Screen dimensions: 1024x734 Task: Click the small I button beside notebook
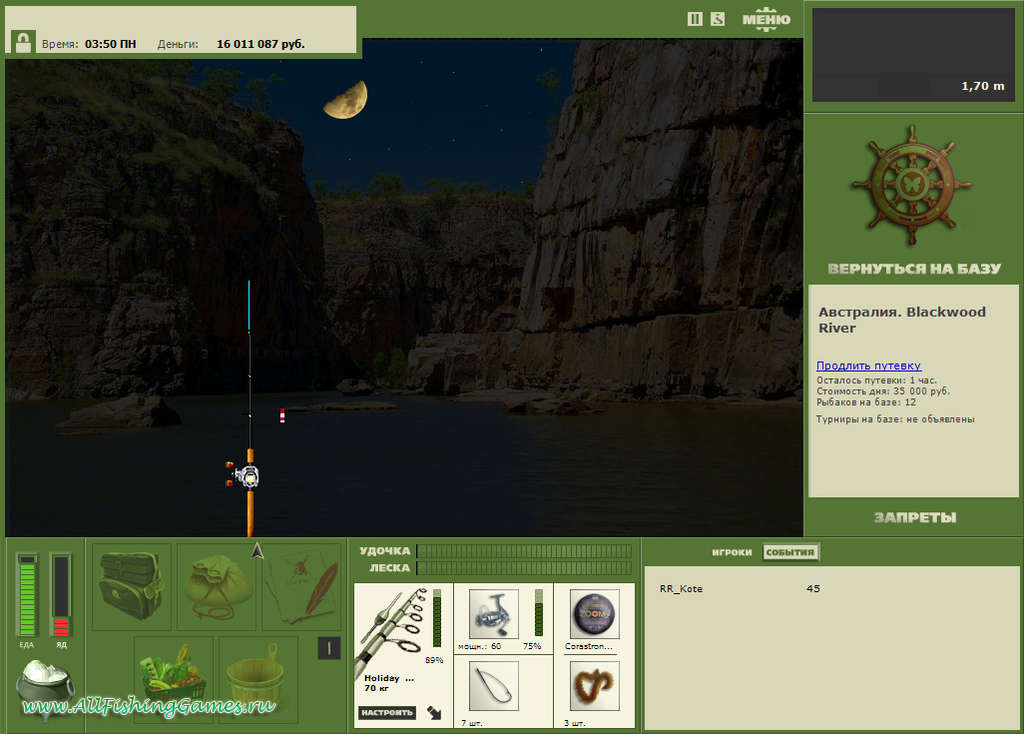(x=329, y=648)
